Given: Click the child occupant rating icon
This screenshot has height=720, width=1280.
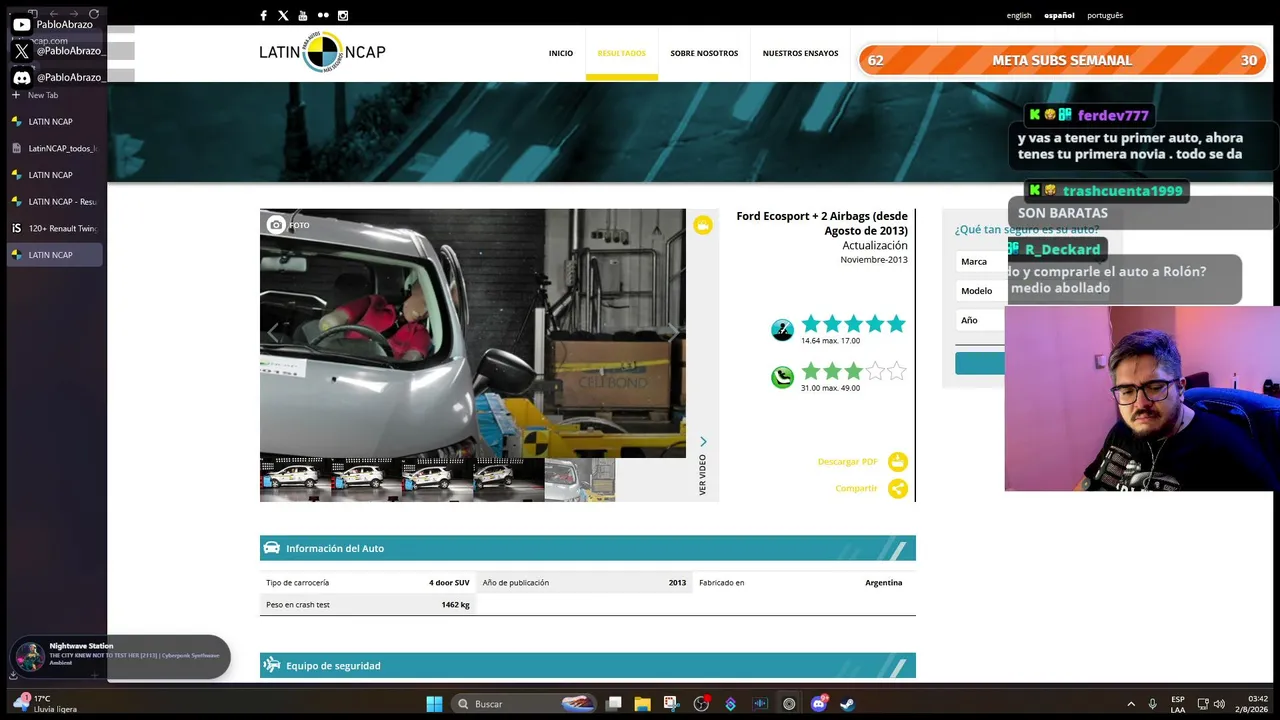Looking at the screenshot, I should pyautogui.click(x=782, y=377).
